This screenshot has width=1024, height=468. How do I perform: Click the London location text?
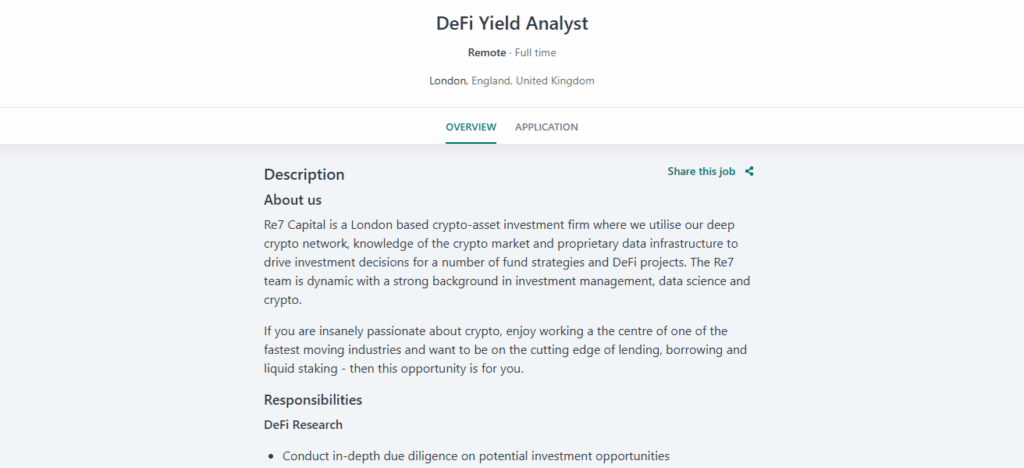point(448,81)
